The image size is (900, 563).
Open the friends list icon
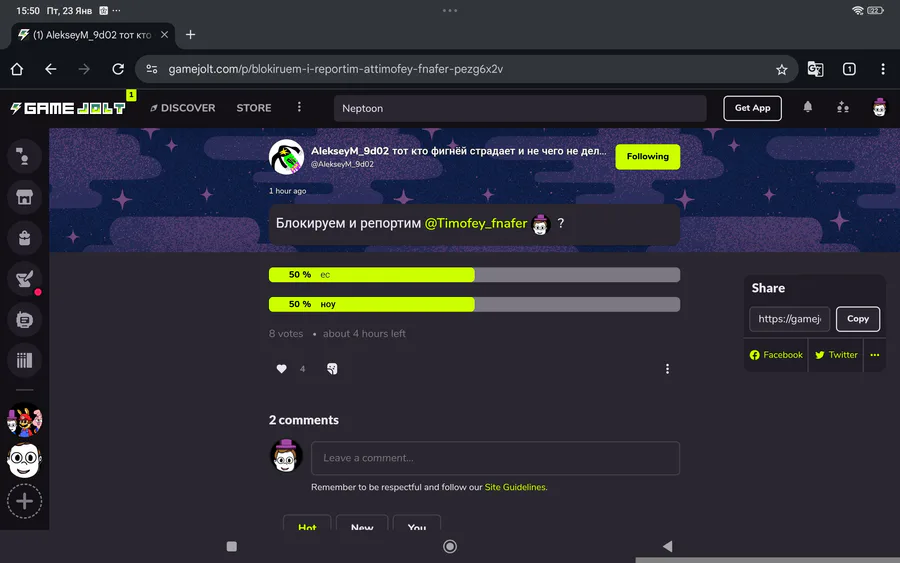coord(843,107)
